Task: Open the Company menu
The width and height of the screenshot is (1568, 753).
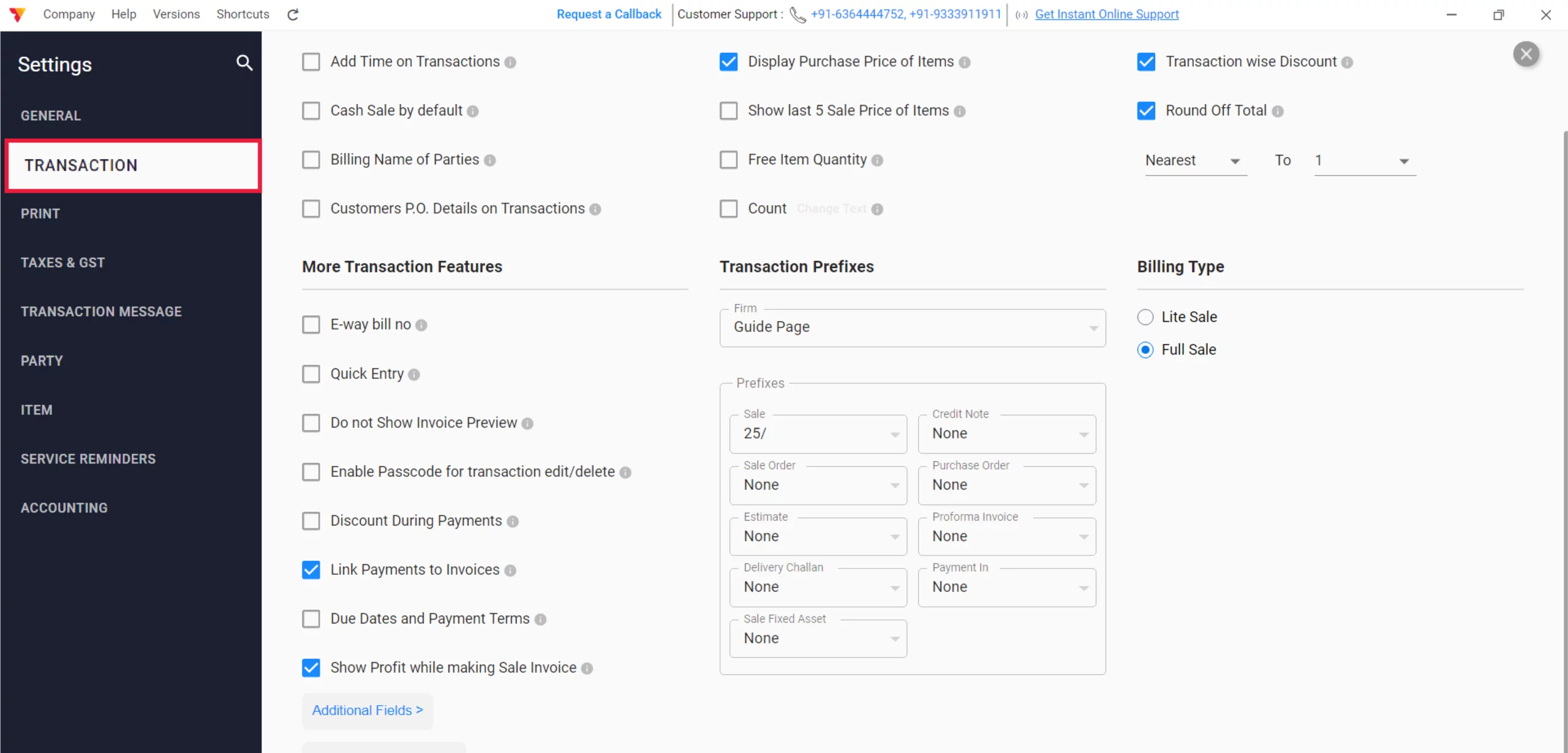Action: pyautogui.click(x=69, y=14)
